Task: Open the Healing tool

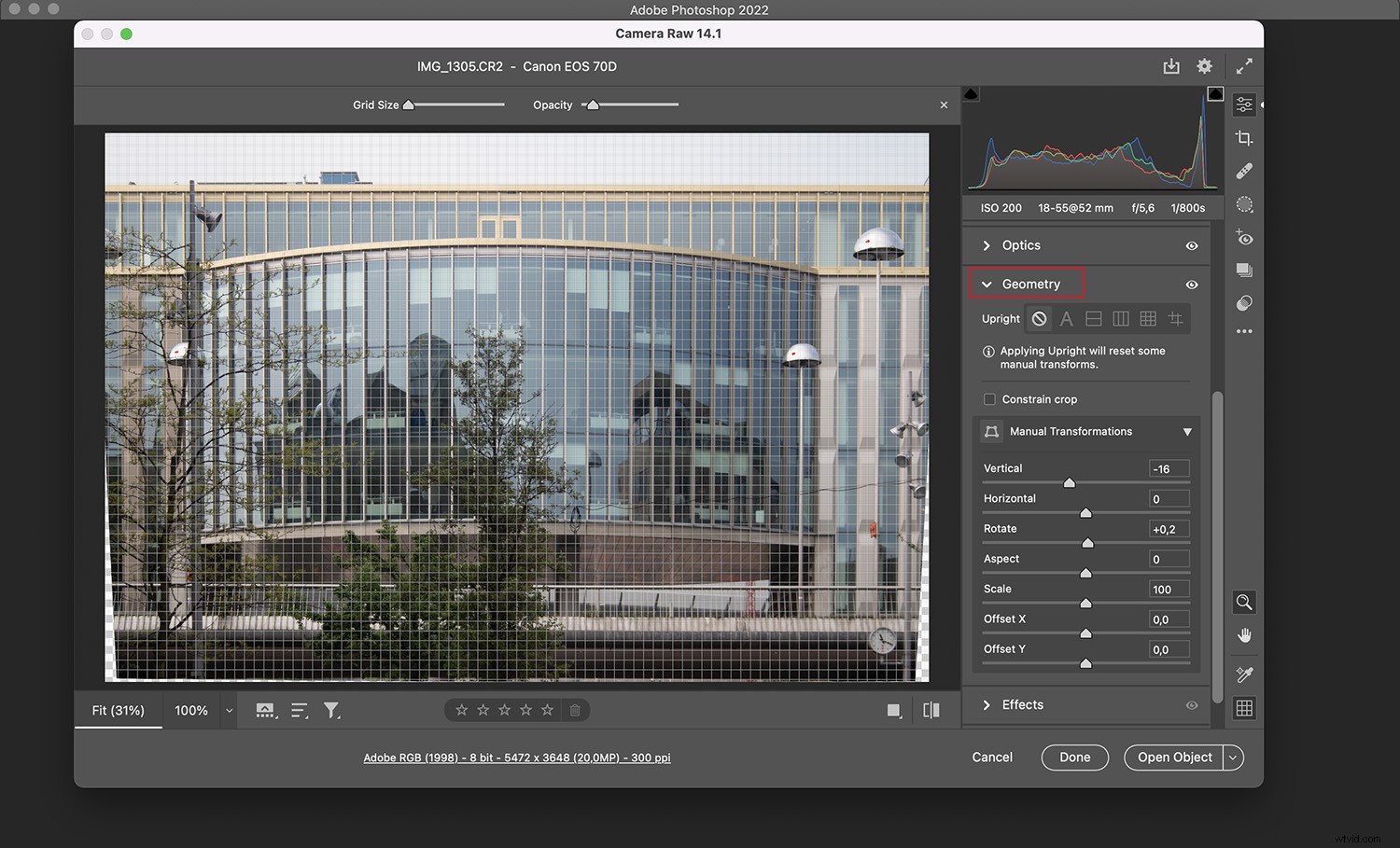Action: (x=1243, y=171)
